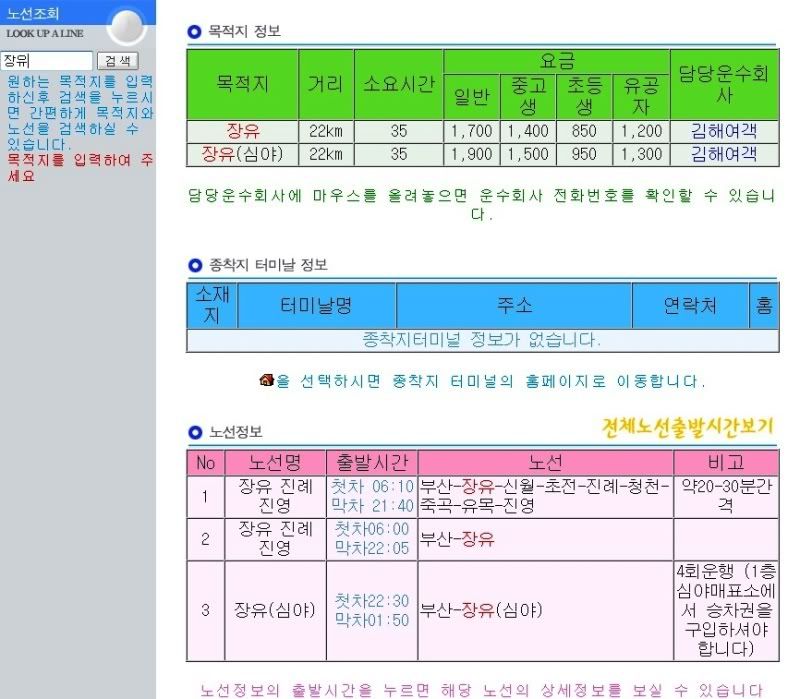Open route 3 departure time 첫차22:30

coord(372,601)
